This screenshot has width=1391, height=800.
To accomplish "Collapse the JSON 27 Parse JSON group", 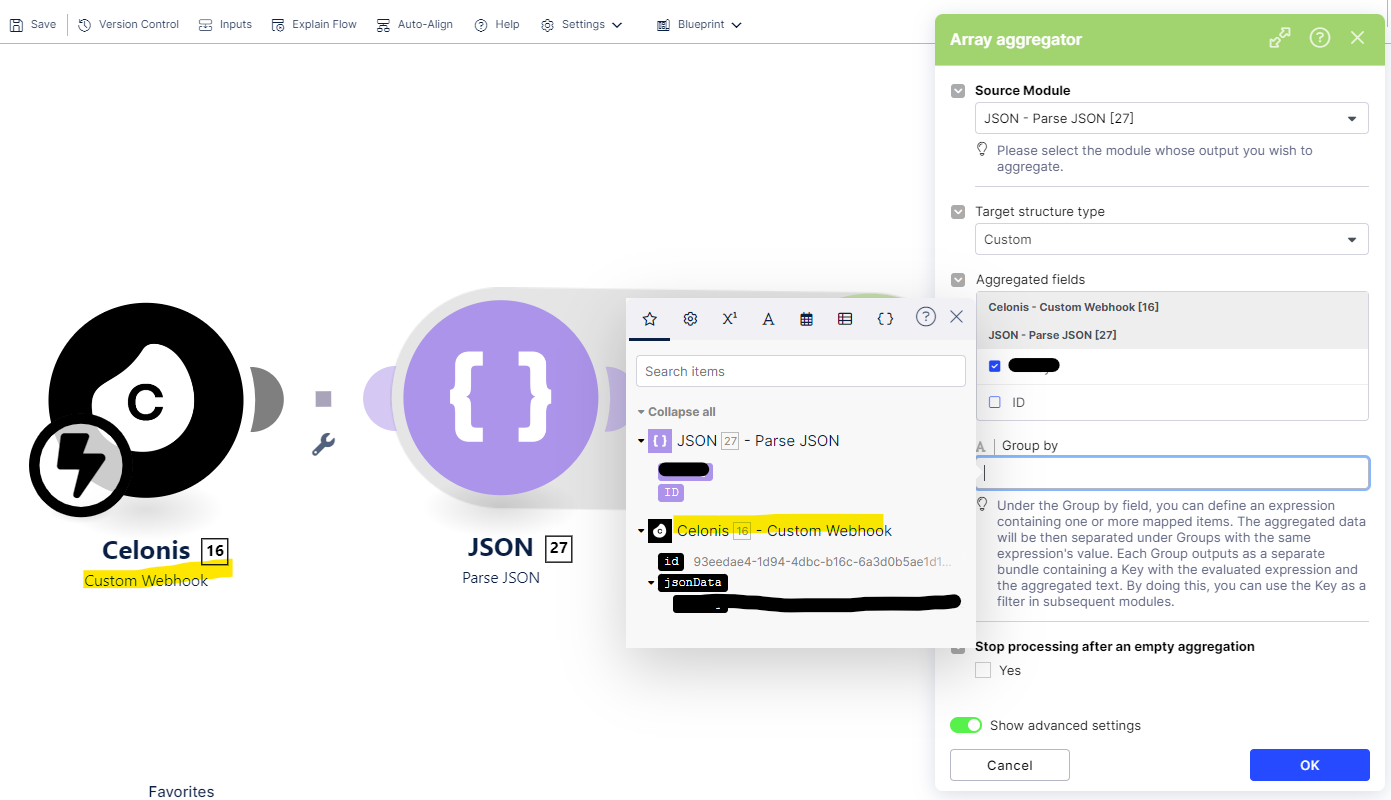I will tap(641, 441).
